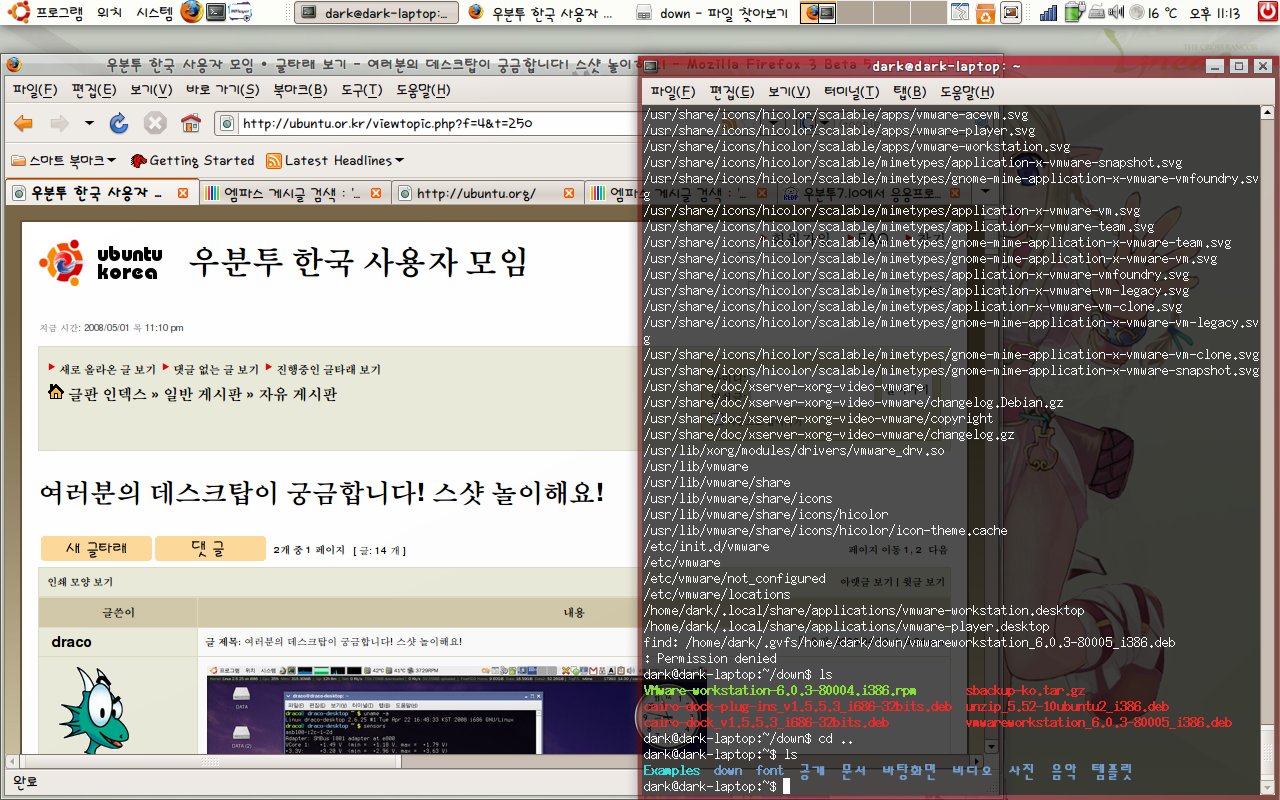This screenshot has height=800, width=1280.
Task: Click the network signal bars icon
Action: coord(1049,13)
